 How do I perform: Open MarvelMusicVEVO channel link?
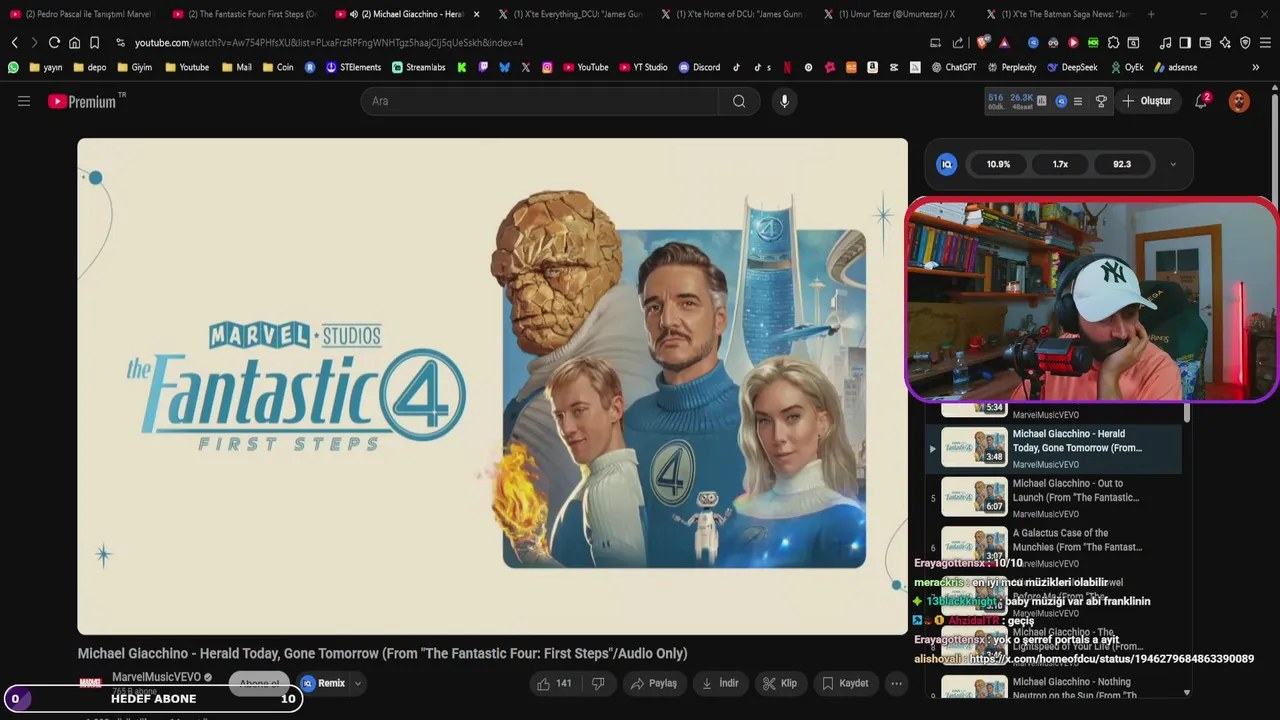coord(156,677)
